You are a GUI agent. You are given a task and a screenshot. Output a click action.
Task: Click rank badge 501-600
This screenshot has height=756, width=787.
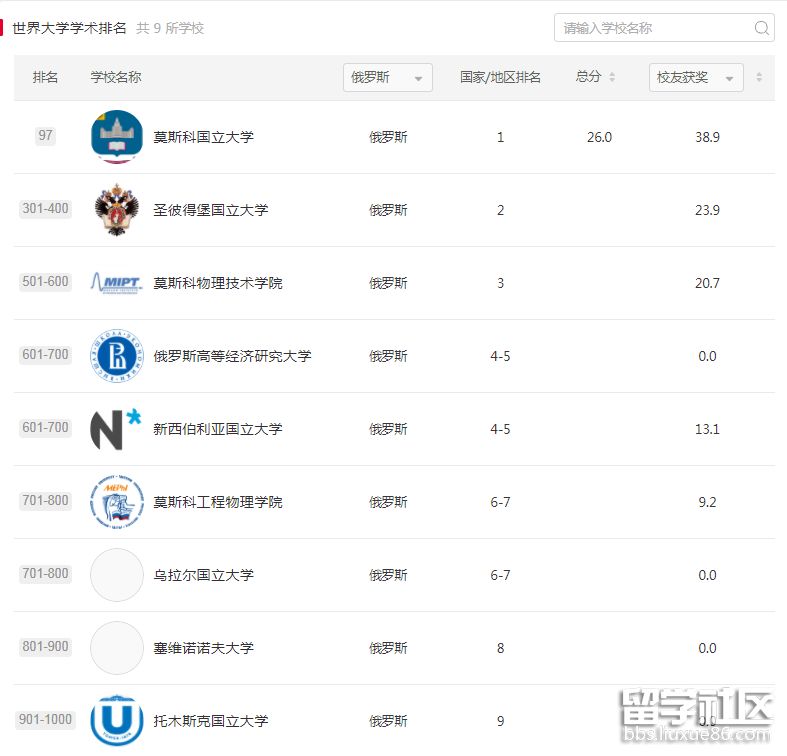click(x=45, y=282)
